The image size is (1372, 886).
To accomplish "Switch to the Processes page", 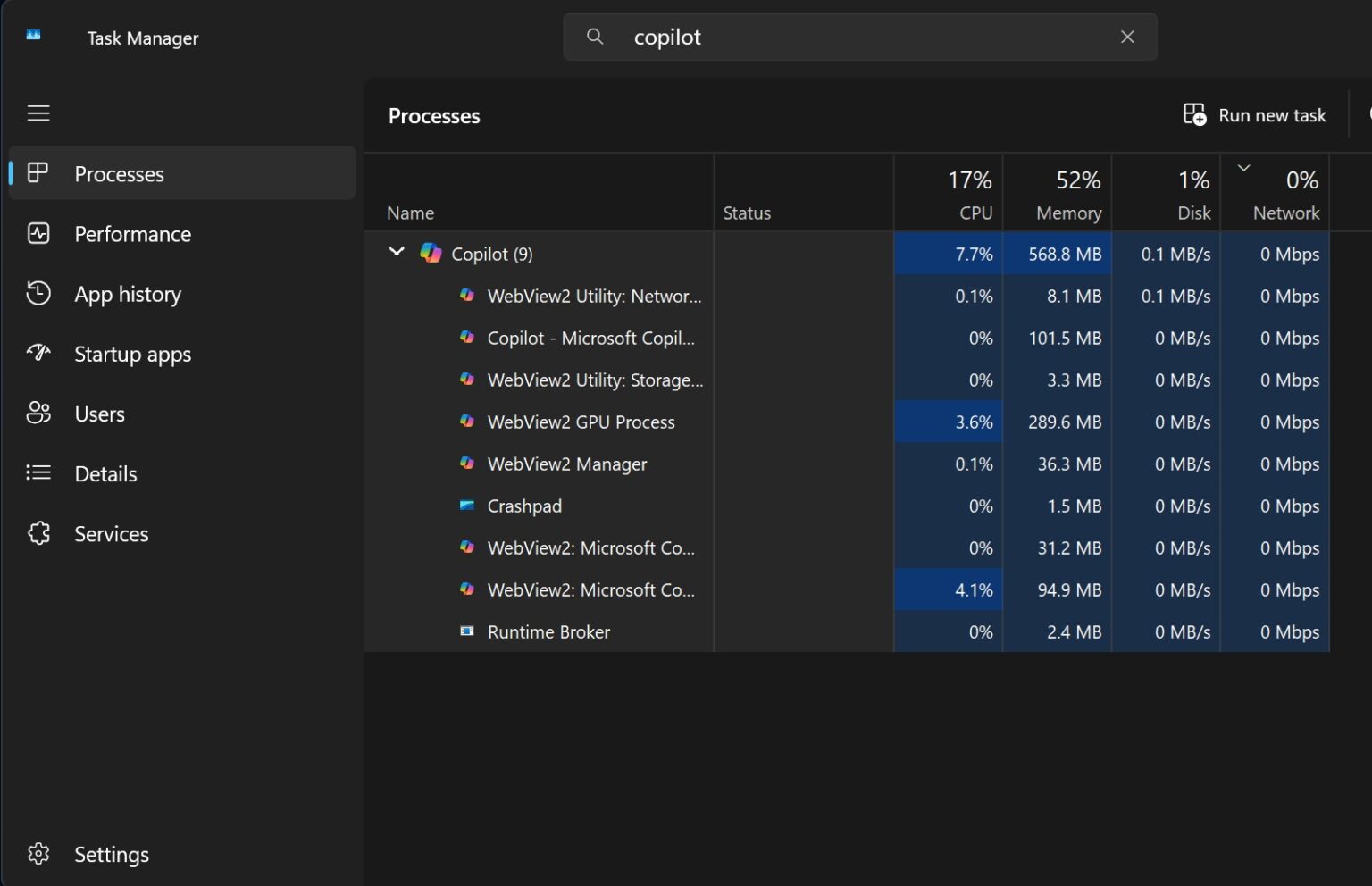I will pos(119,173).
